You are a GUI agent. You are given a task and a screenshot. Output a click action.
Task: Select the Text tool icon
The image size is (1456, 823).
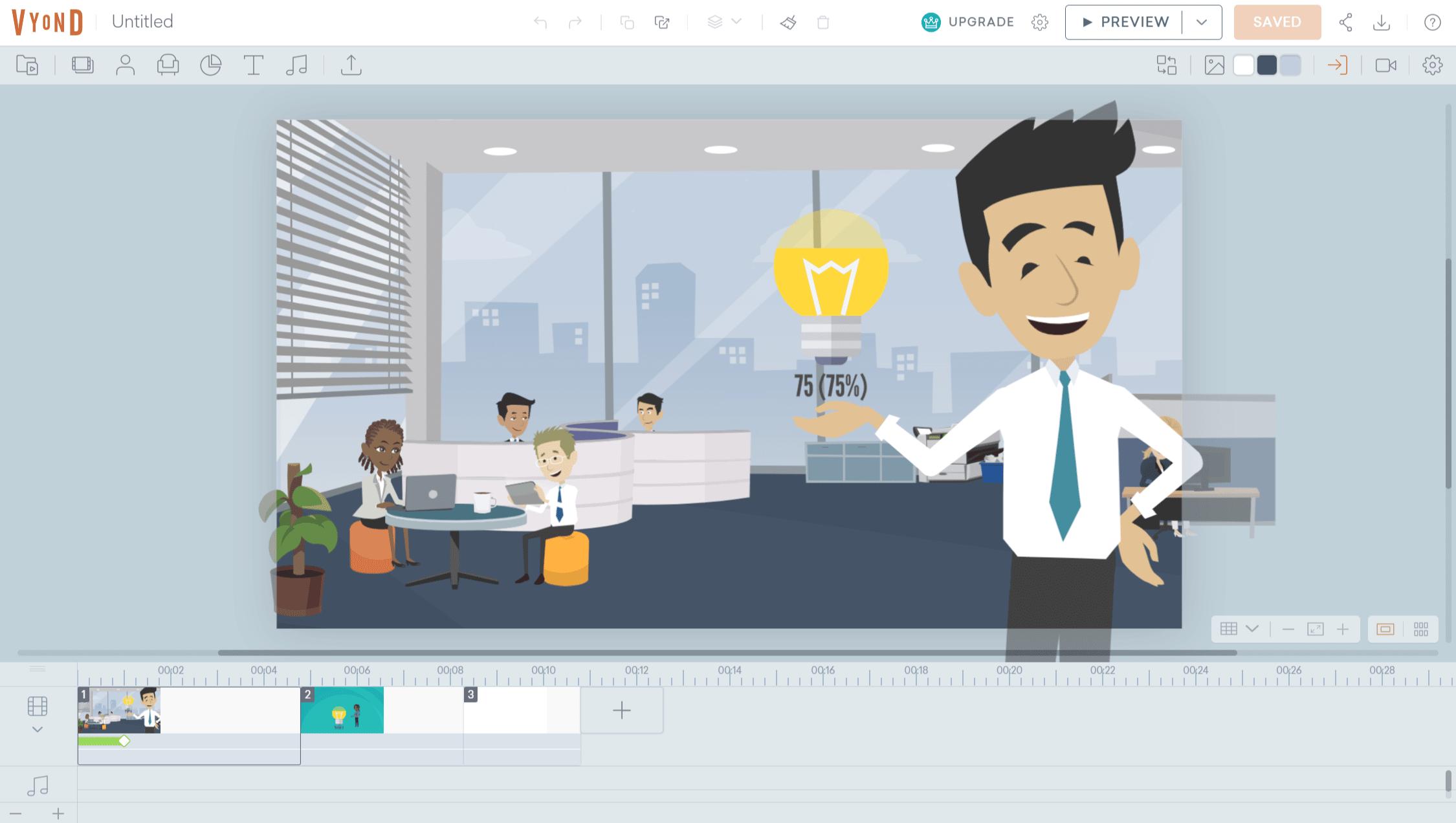[x=253, y=65]
